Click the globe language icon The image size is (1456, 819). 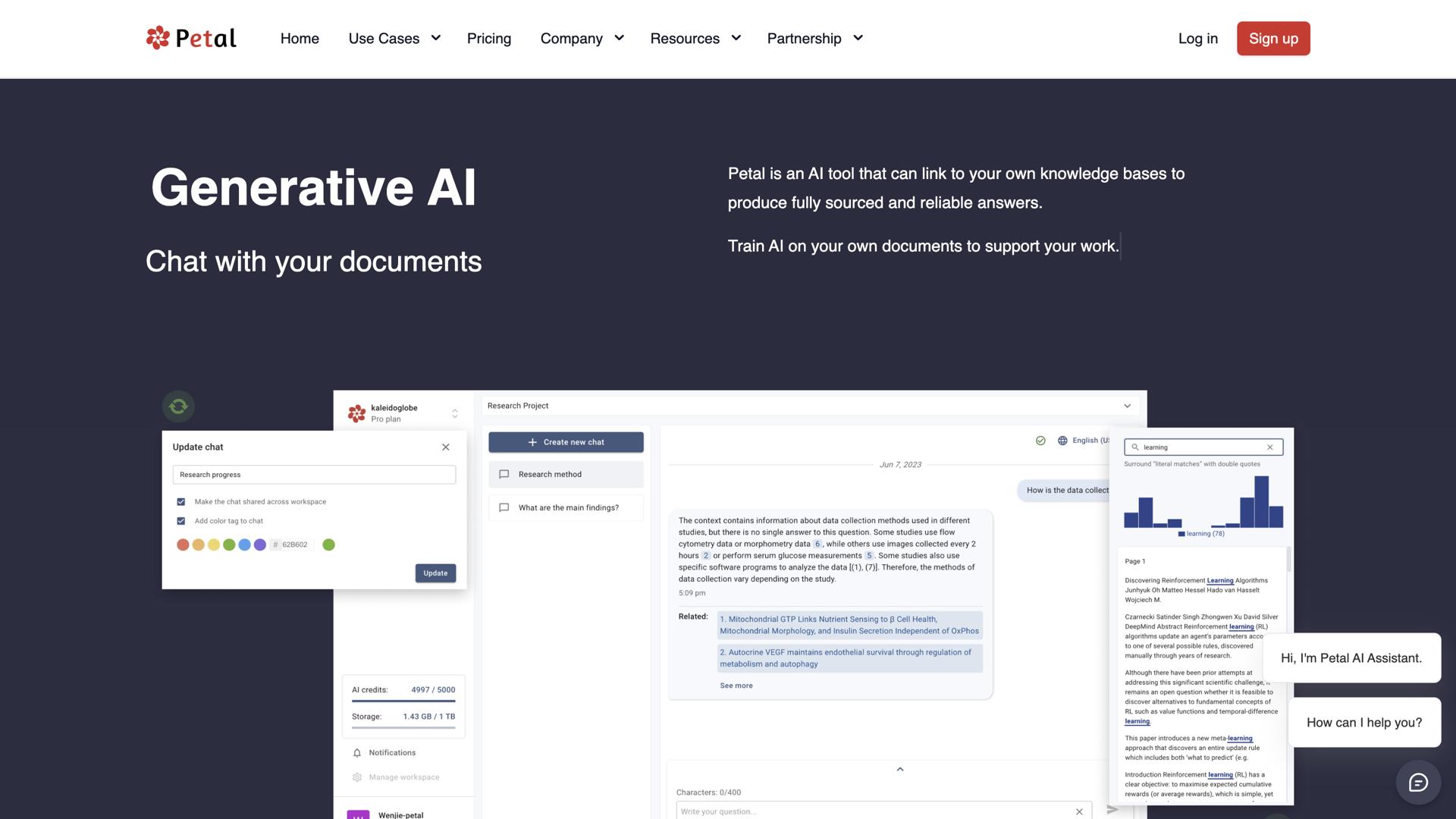(x=1062, y=441)
